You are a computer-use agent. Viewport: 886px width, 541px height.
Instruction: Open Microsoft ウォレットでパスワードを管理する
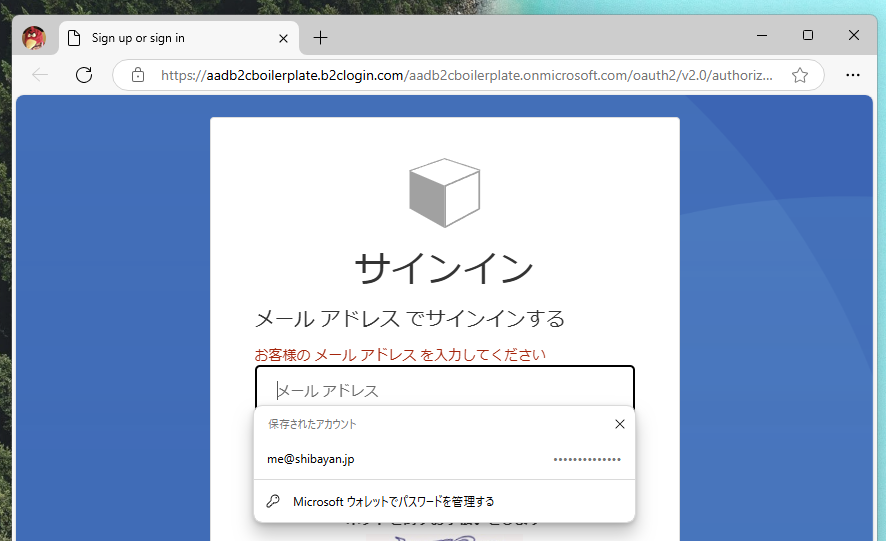pyautogui.click(x=445, y=501)
